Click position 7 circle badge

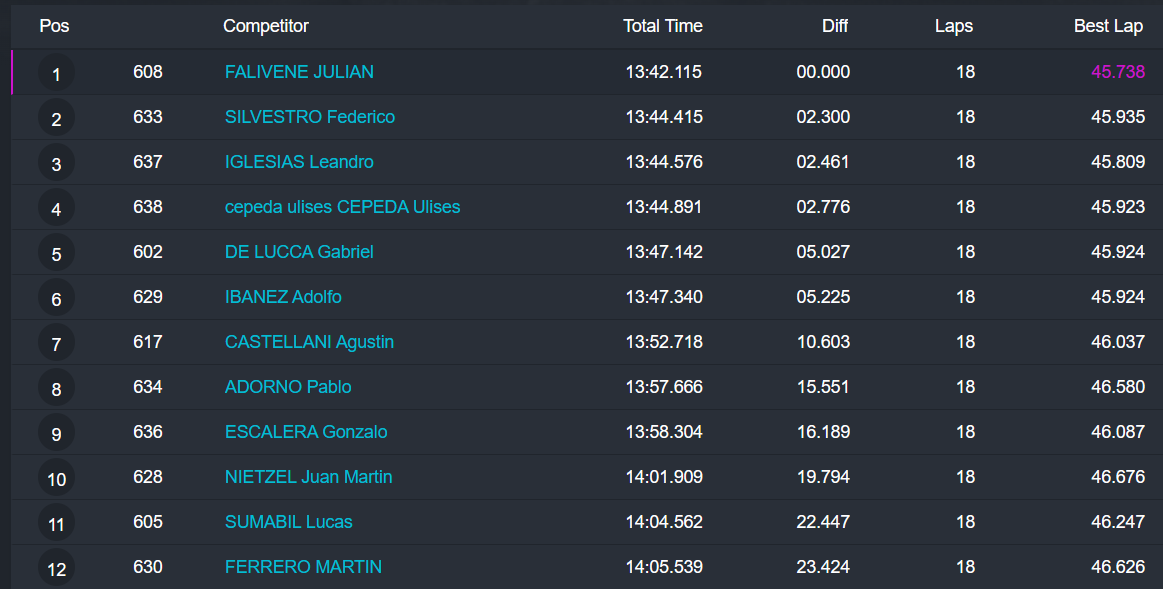coord(56,344)
